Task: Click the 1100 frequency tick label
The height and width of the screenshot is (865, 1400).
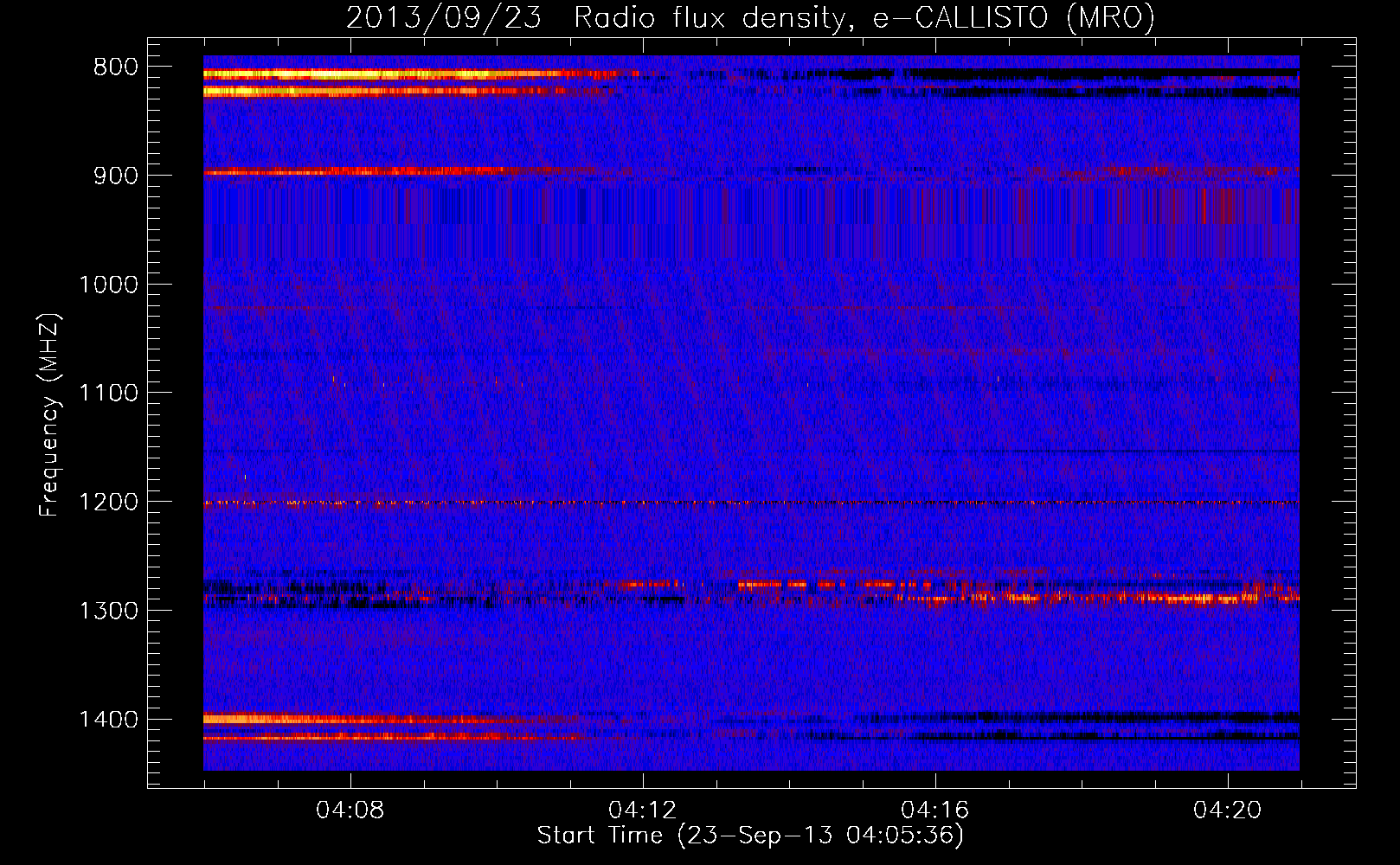Action: [108, 394]
